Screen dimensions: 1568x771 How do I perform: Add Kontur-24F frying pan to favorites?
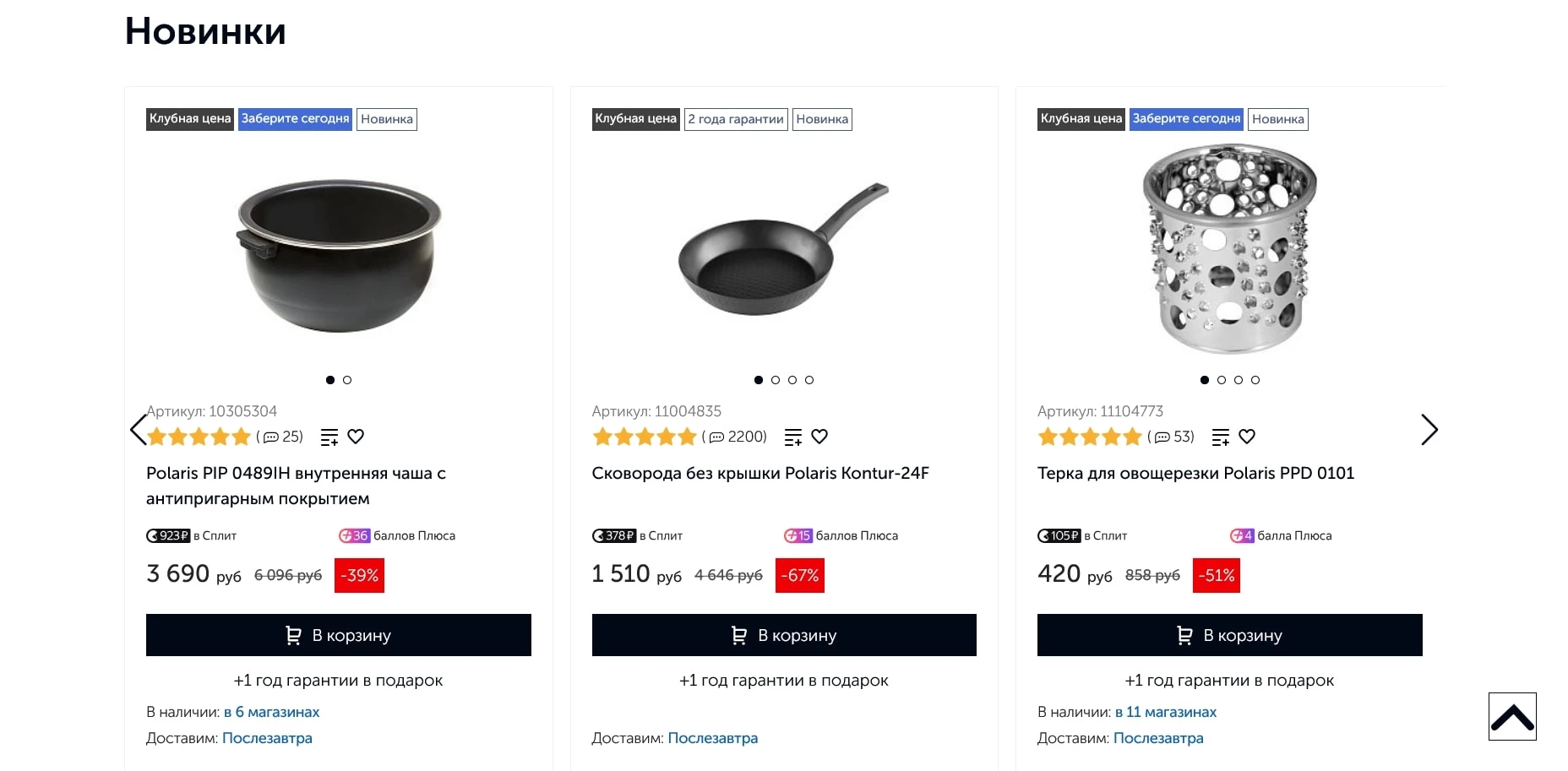coord(819,437)
